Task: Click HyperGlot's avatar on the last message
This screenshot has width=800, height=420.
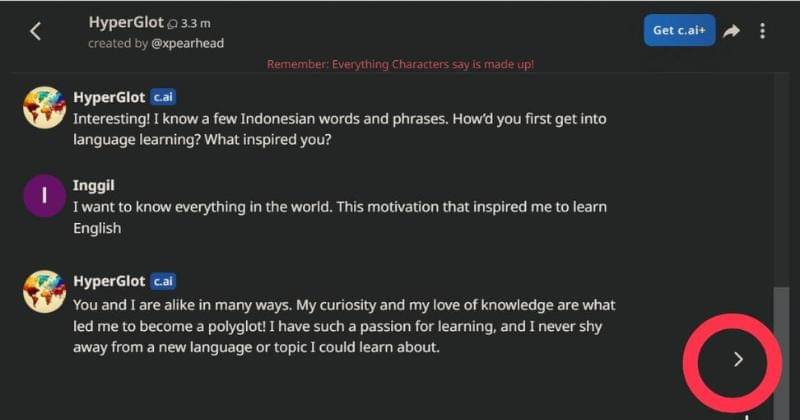Action: point(44,291)
